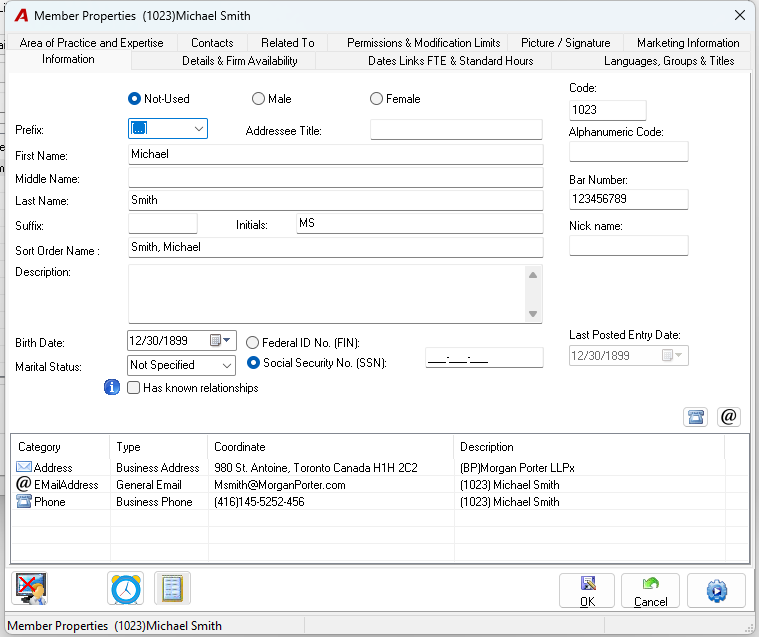Image resolution: width=759 pixels, height=637 pixels.
Task: Click the Initials field containing MS
Action: [420, 223]
